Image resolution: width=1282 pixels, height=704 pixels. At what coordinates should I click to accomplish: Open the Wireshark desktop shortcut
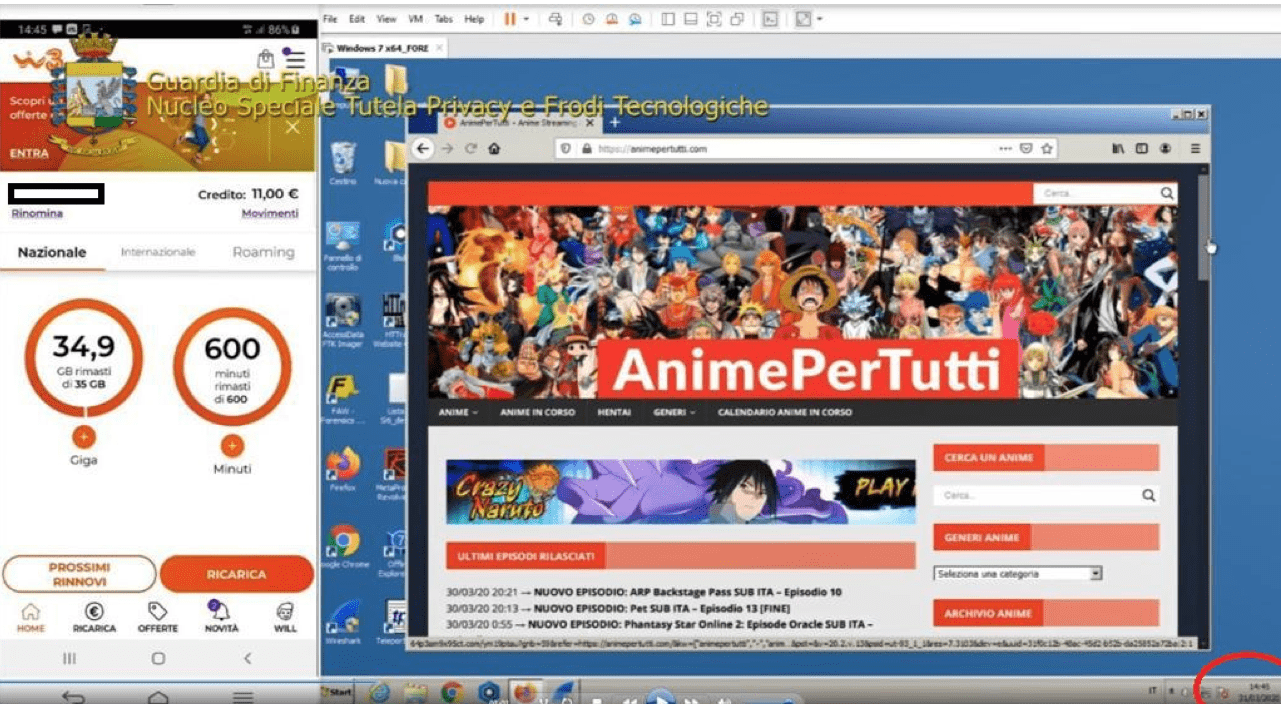coord(343,618)
